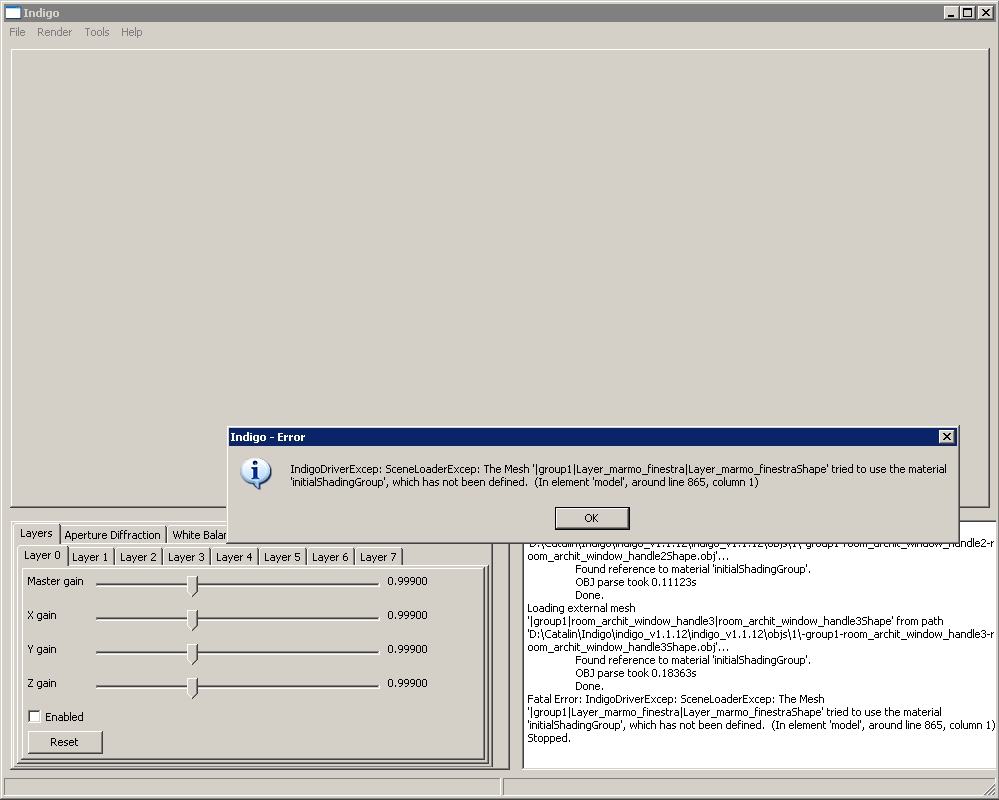Click the Indigo app icon in title bar

tap(12, 13)
